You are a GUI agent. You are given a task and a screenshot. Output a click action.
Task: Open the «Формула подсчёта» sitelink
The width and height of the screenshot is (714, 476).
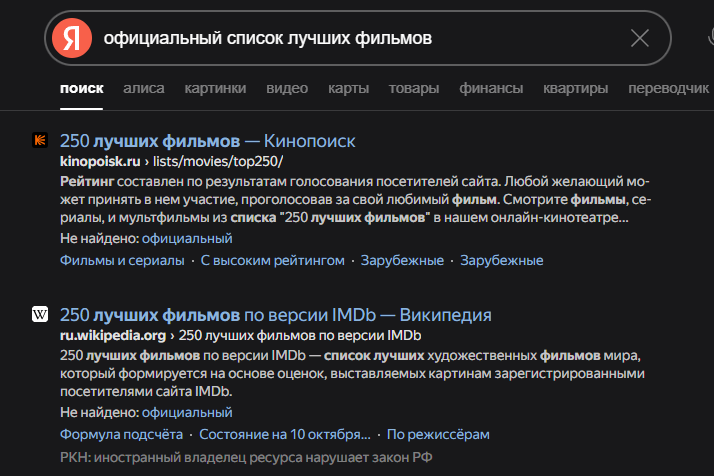click(x=121, y=435)
